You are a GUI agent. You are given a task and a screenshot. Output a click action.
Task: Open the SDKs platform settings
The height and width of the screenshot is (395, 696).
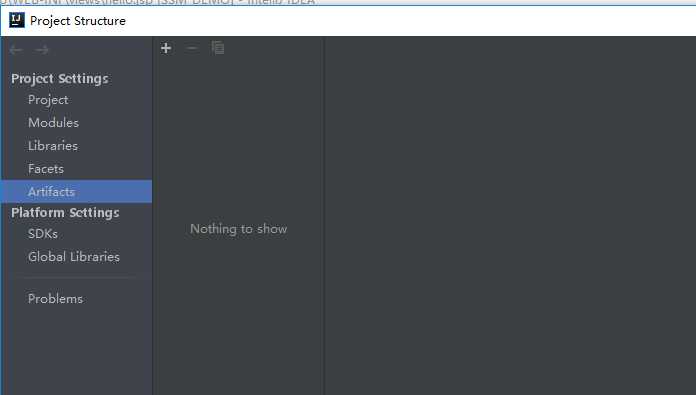[43, 234]
